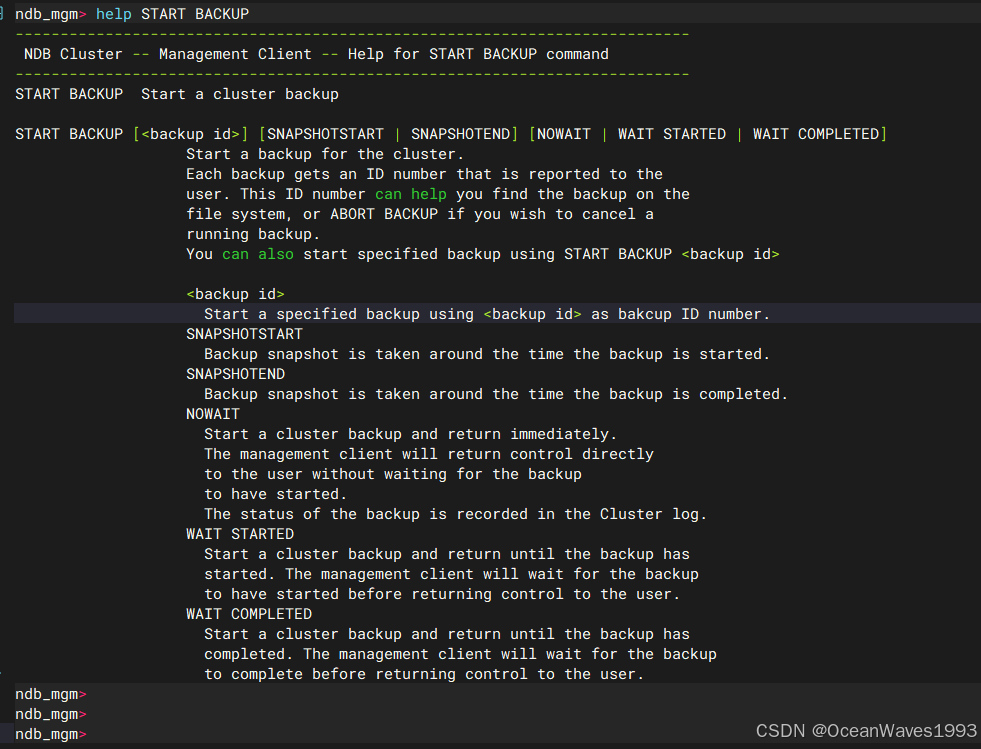This screenshot has width=981, height=749.
Task: Click the 'file system, or ABORT BACKUP' line
Action: (420, 214)
